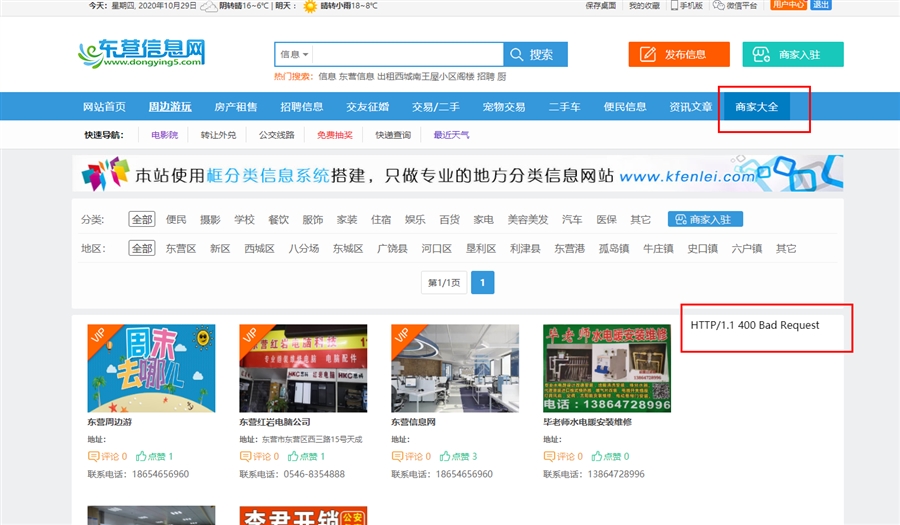Open the 商家大全 navigation tab

[756, 107]
